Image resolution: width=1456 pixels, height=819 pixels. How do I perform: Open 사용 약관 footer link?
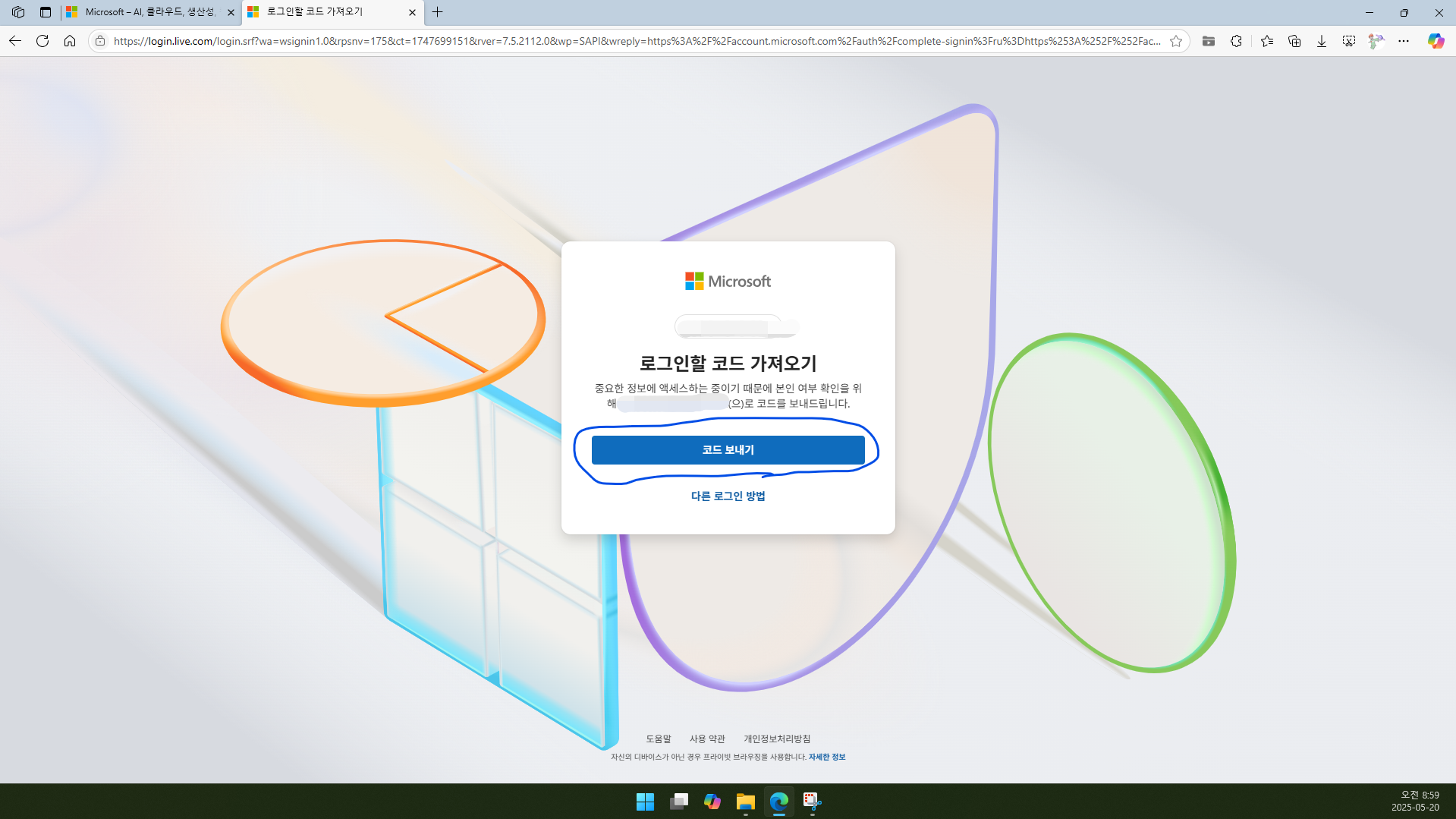tap(707, 739)
